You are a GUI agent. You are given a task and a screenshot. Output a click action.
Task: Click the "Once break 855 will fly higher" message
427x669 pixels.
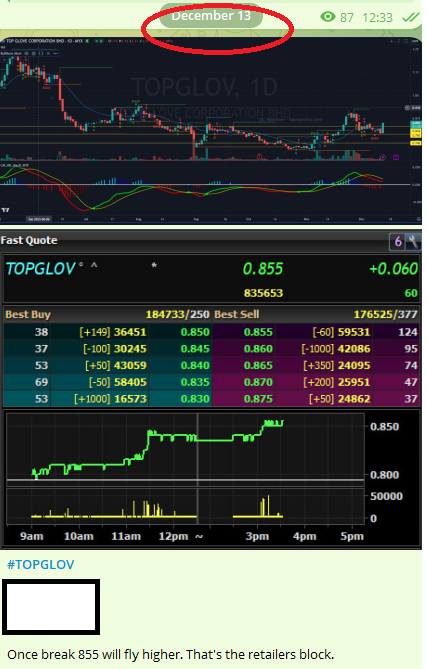170,654
